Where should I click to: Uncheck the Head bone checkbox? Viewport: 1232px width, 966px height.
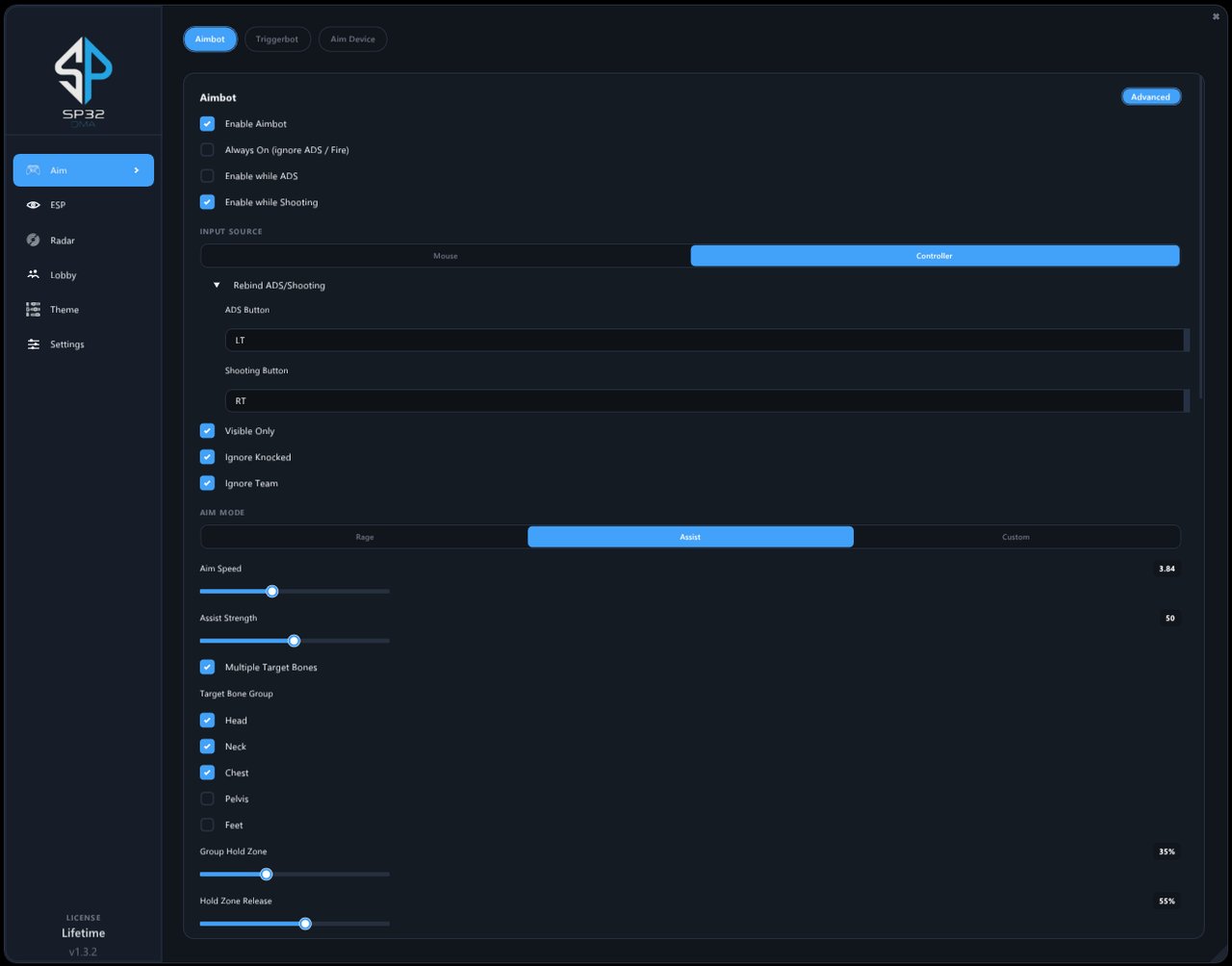pyautogui.click(x=207, y=720)
